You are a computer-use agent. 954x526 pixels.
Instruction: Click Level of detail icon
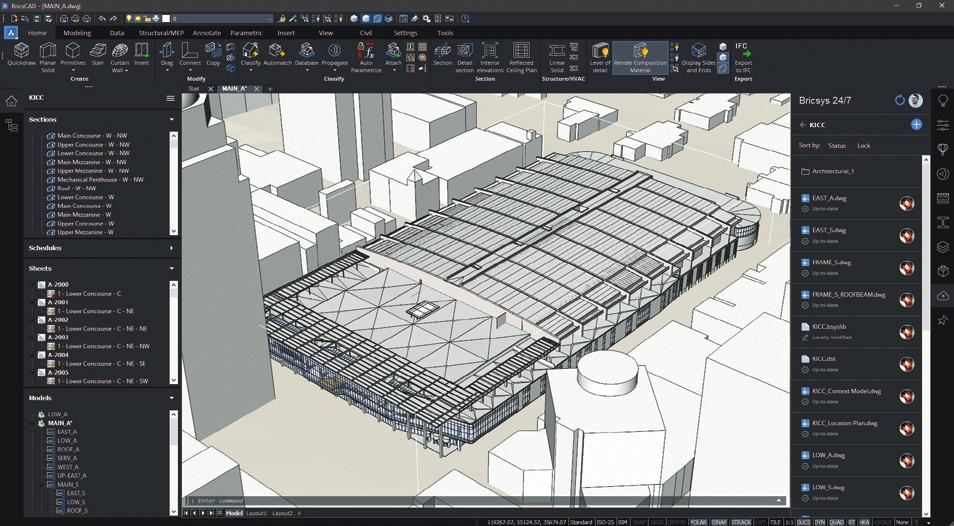click(x=600, y=58)
